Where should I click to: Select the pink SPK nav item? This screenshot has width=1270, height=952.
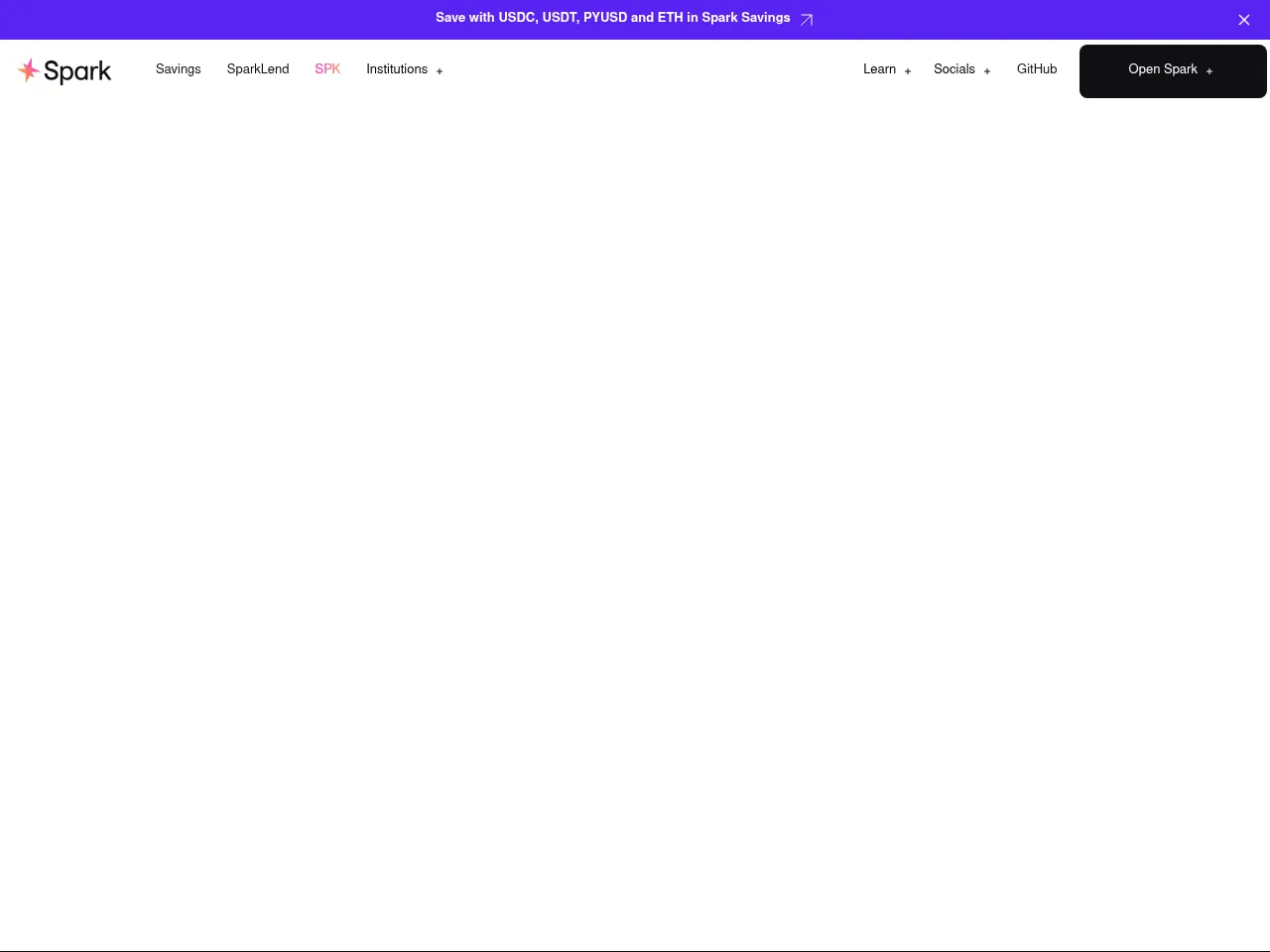pyautogui.click(x=327, y=69)
